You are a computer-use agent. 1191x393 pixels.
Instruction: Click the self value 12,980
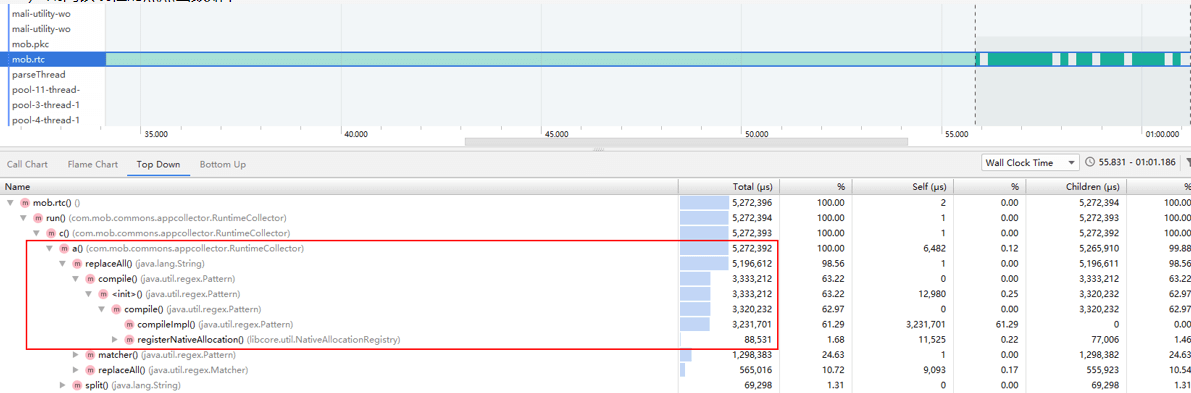[933, 294]
